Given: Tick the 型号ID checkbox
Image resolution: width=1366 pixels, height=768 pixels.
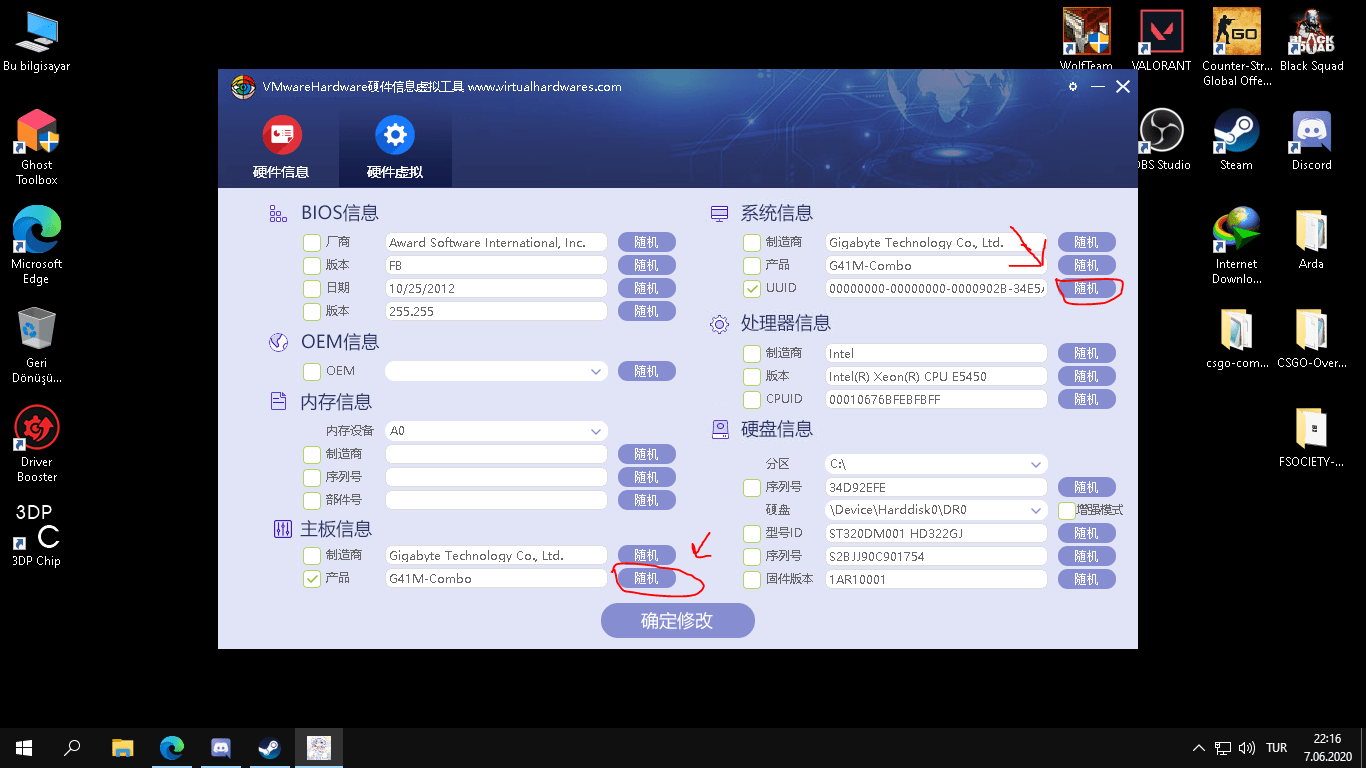Looking at the screenshot, I should [x=752, y=534].
